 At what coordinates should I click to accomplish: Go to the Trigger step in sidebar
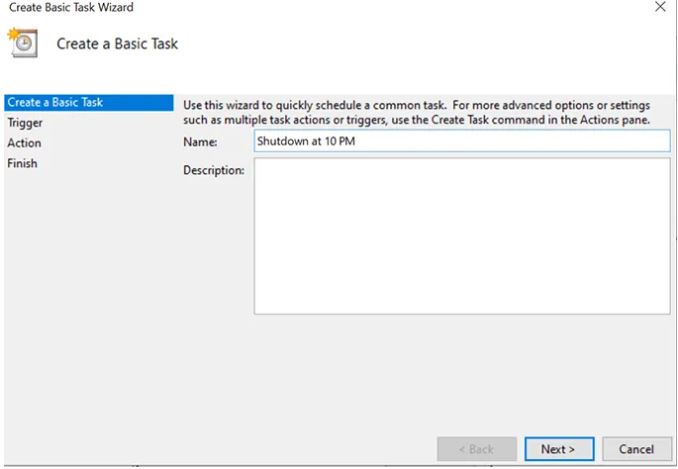pyautogui.click(x=25, y=123)
